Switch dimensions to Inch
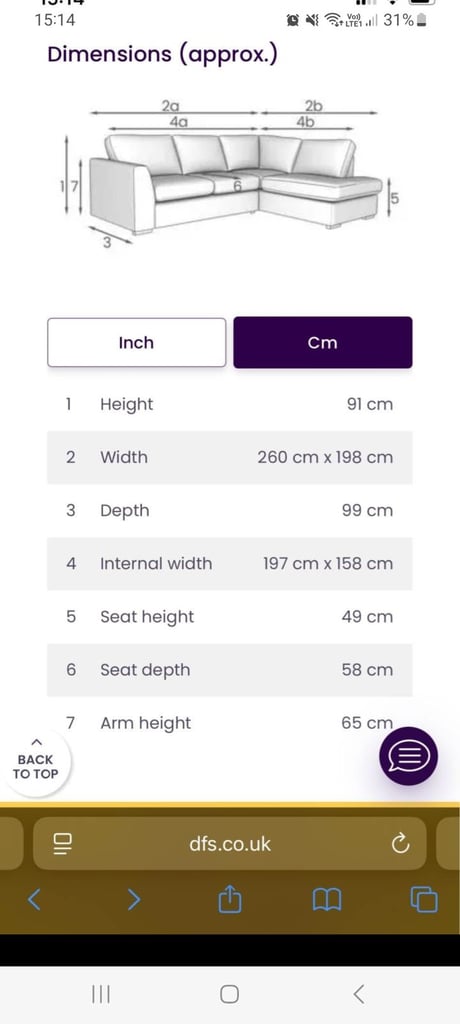 pyautogui.click(x=137, y=342)
